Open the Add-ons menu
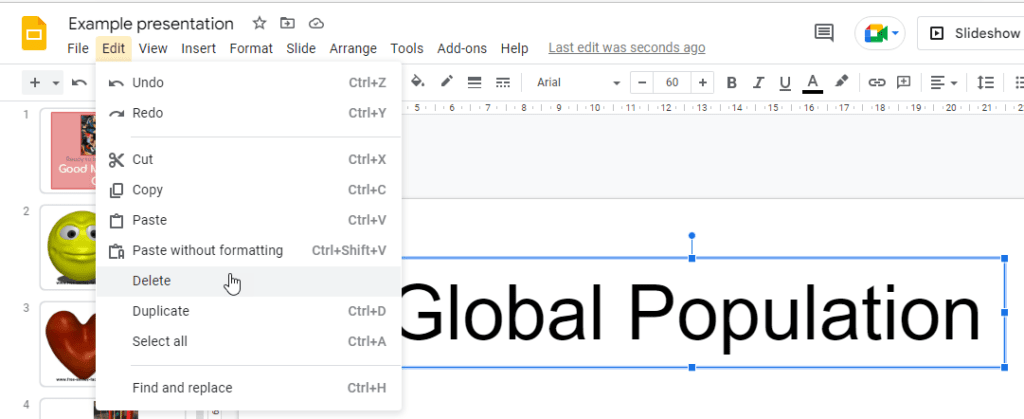 coord(462,48)
